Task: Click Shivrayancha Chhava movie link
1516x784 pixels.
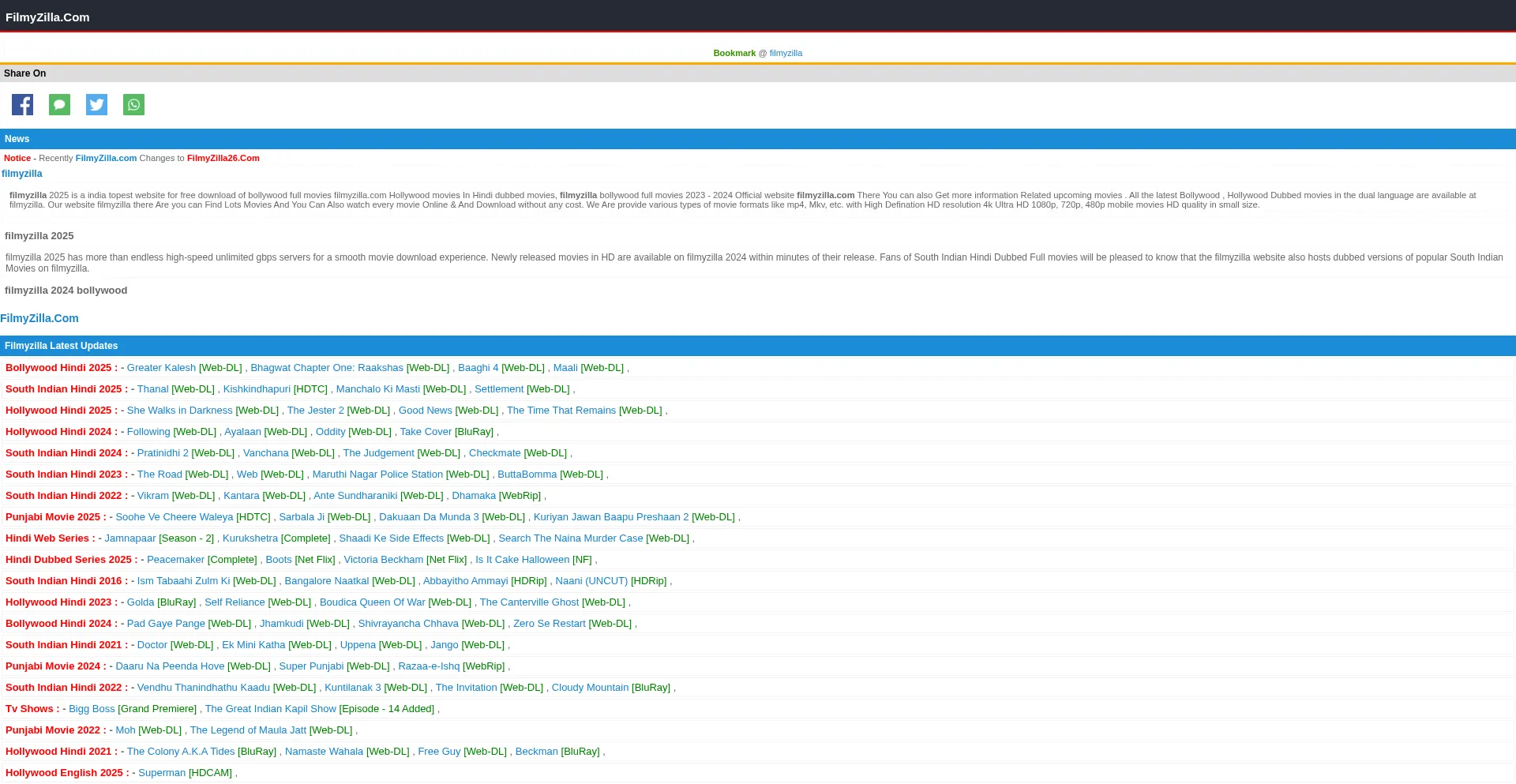Action: (408, 624)
